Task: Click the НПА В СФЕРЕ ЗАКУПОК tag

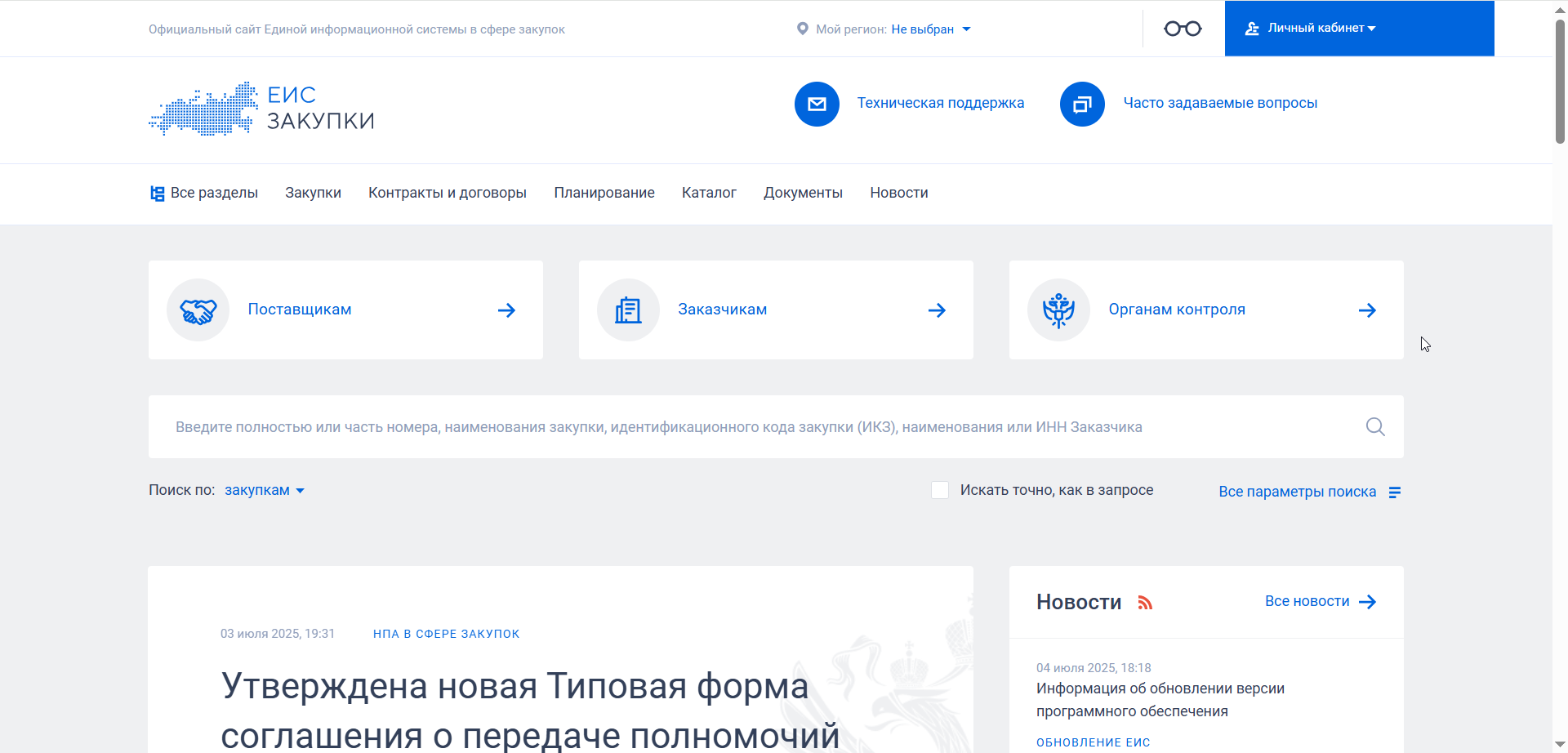Action: 447,634
